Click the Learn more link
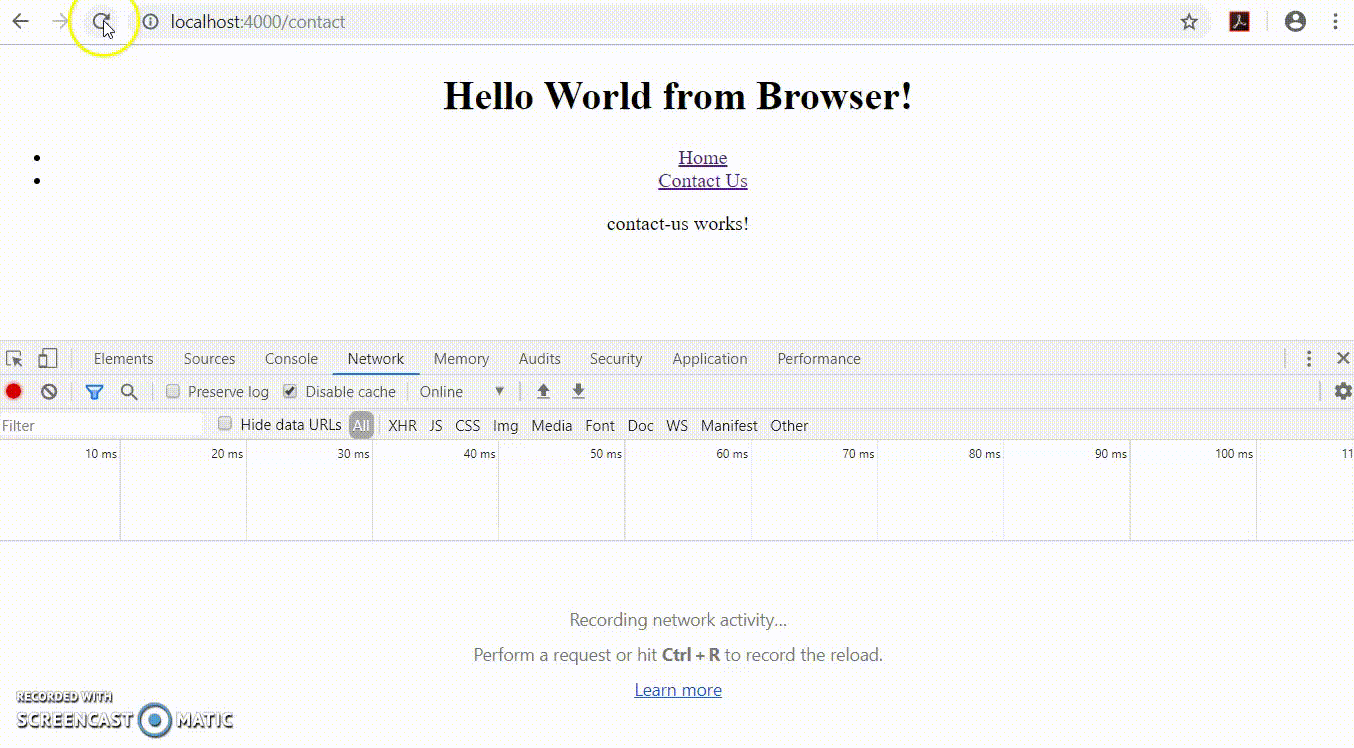This screenshot has height=748, width=1354. (678, 689)
